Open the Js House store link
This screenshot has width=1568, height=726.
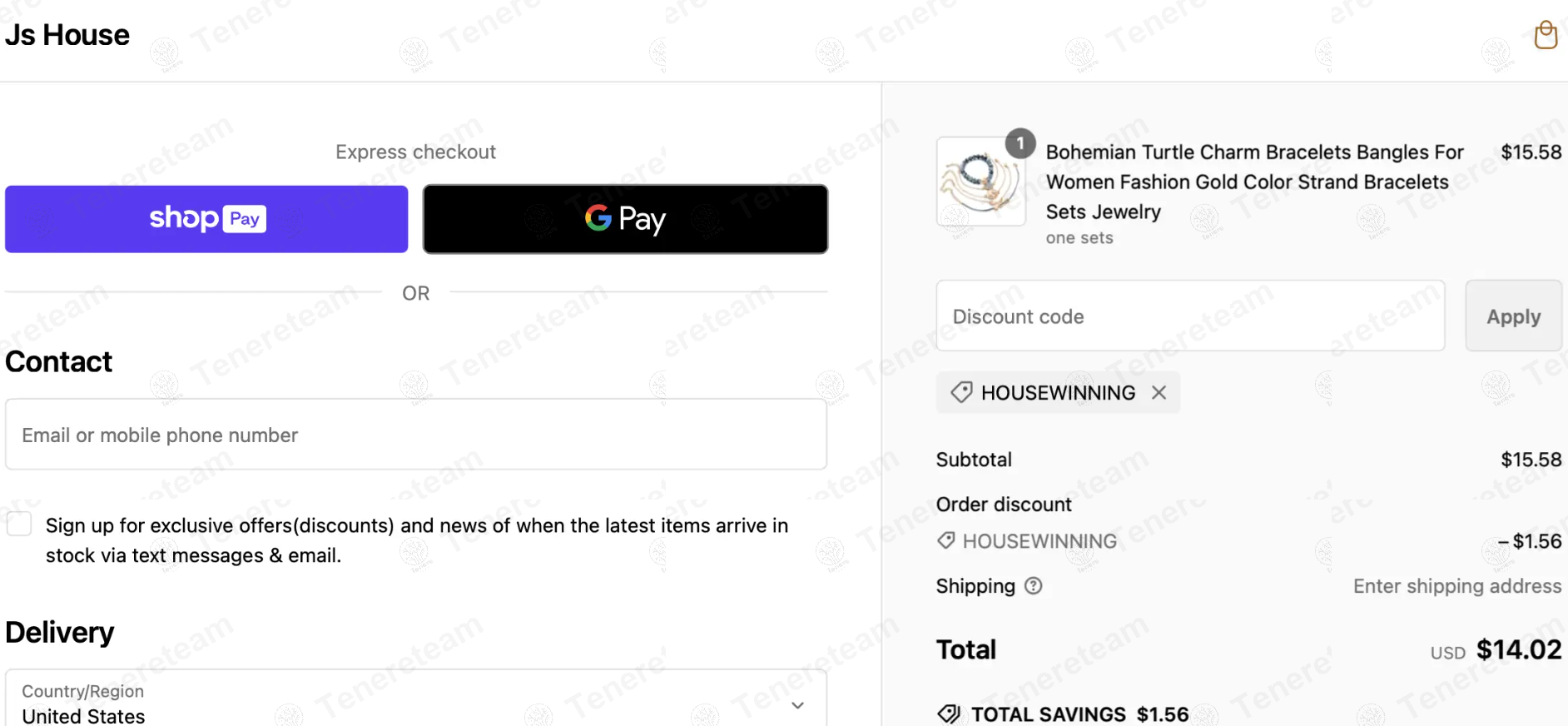tap(67, 35)
